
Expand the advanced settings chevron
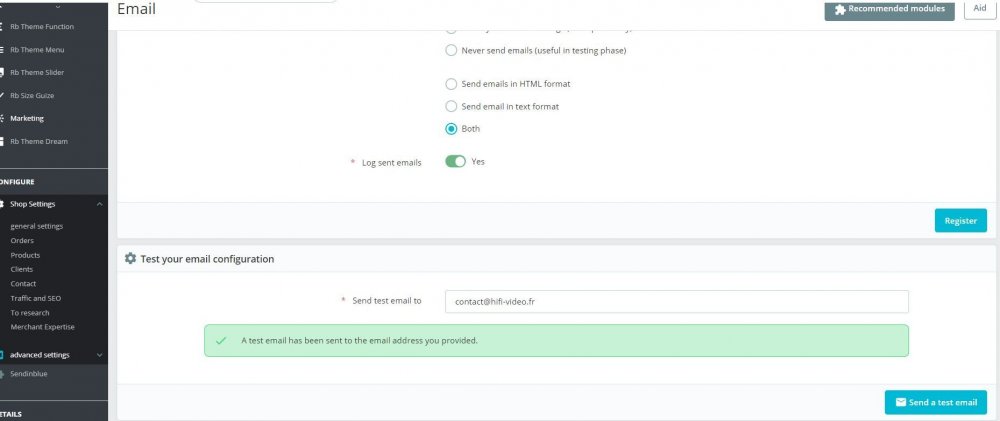(x=98, y=355)
